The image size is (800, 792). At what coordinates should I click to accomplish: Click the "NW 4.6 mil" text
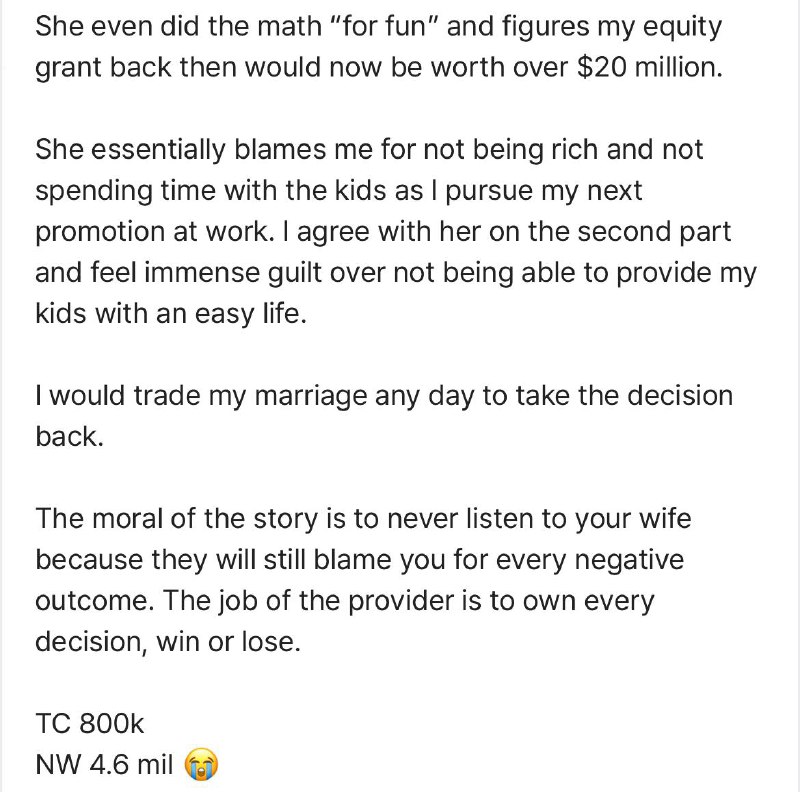[x=105, y=764]
